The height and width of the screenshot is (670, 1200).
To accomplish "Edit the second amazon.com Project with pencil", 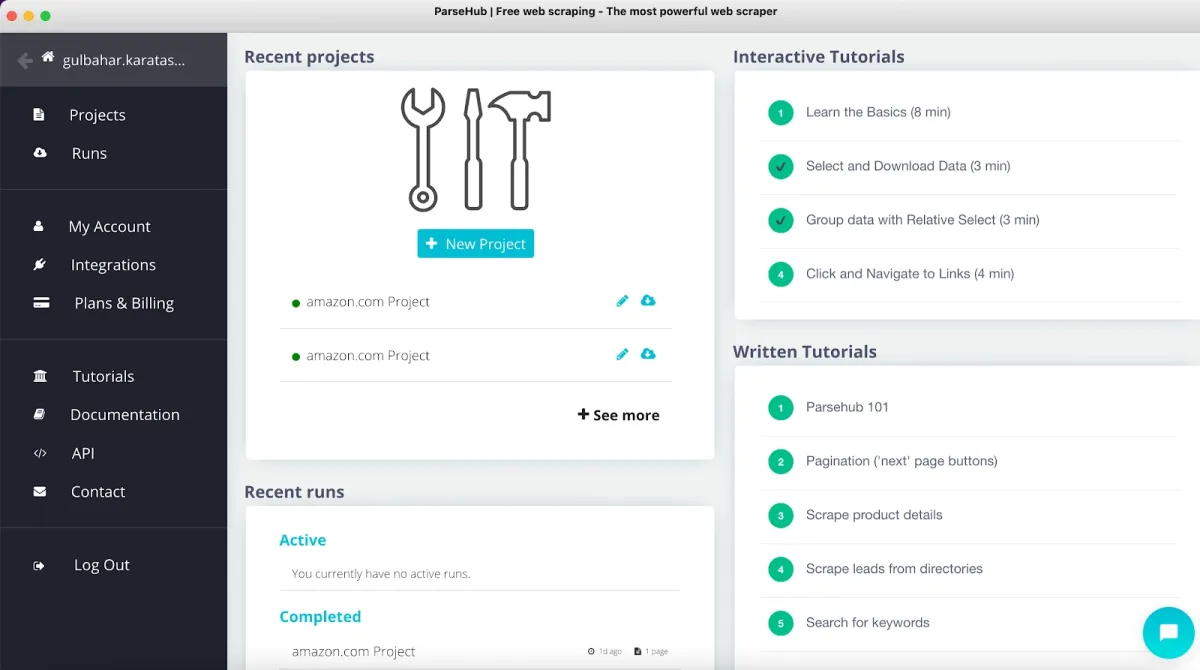I will click(622, 354).
